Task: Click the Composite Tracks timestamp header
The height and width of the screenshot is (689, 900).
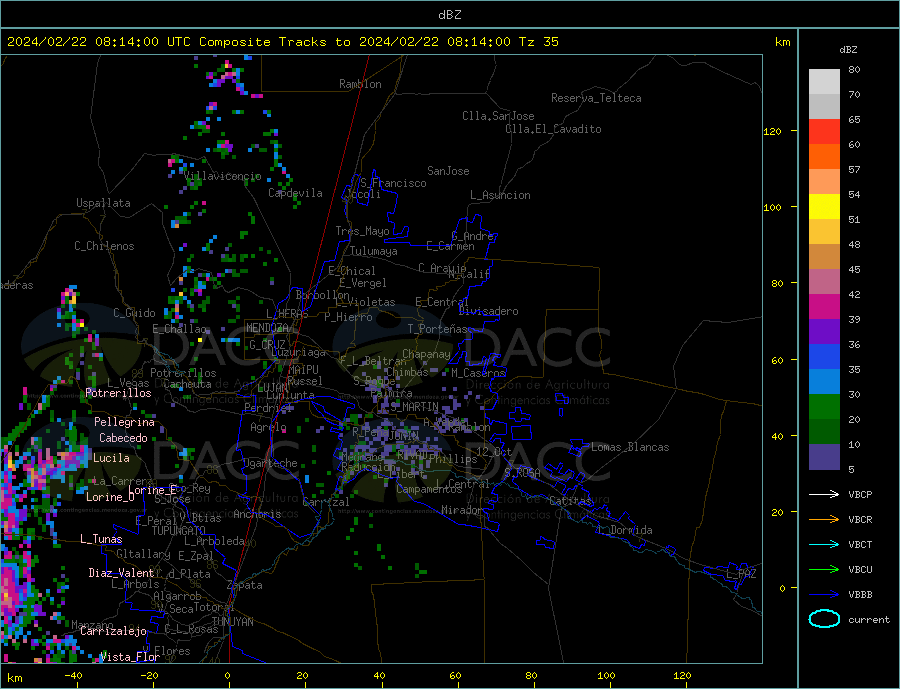Action: (283, 42)
